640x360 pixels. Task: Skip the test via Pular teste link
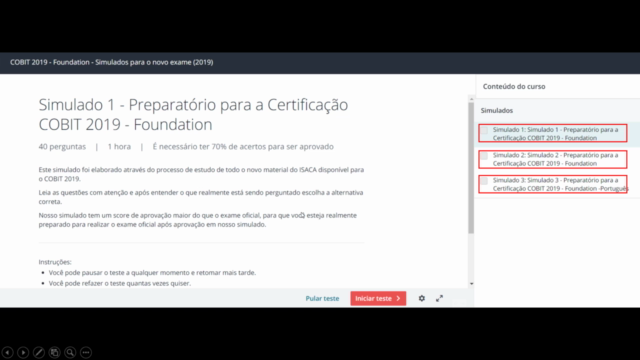pyautogui.click(x=322, y=298)
